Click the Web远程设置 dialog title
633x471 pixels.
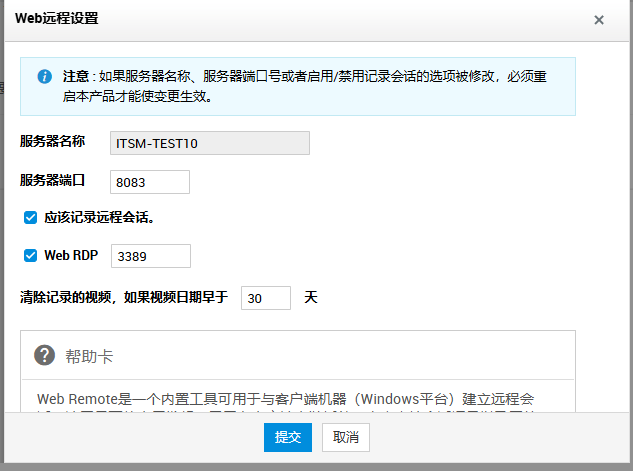[57, 19]
